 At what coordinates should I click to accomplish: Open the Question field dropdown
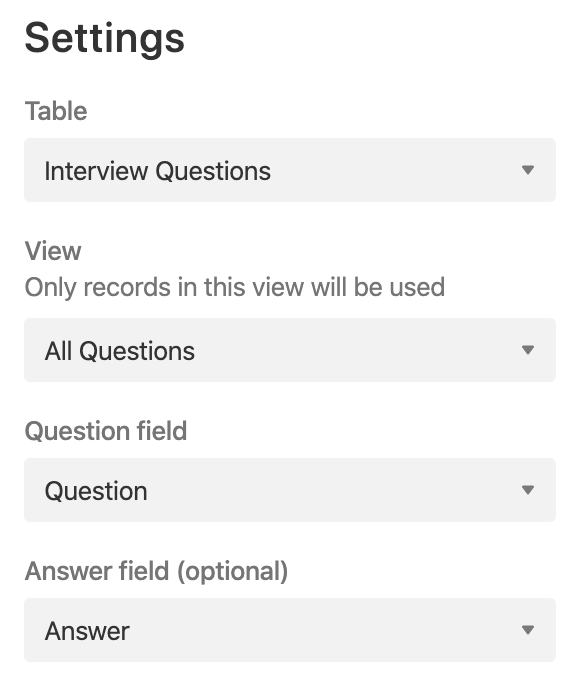coord(290,490)
